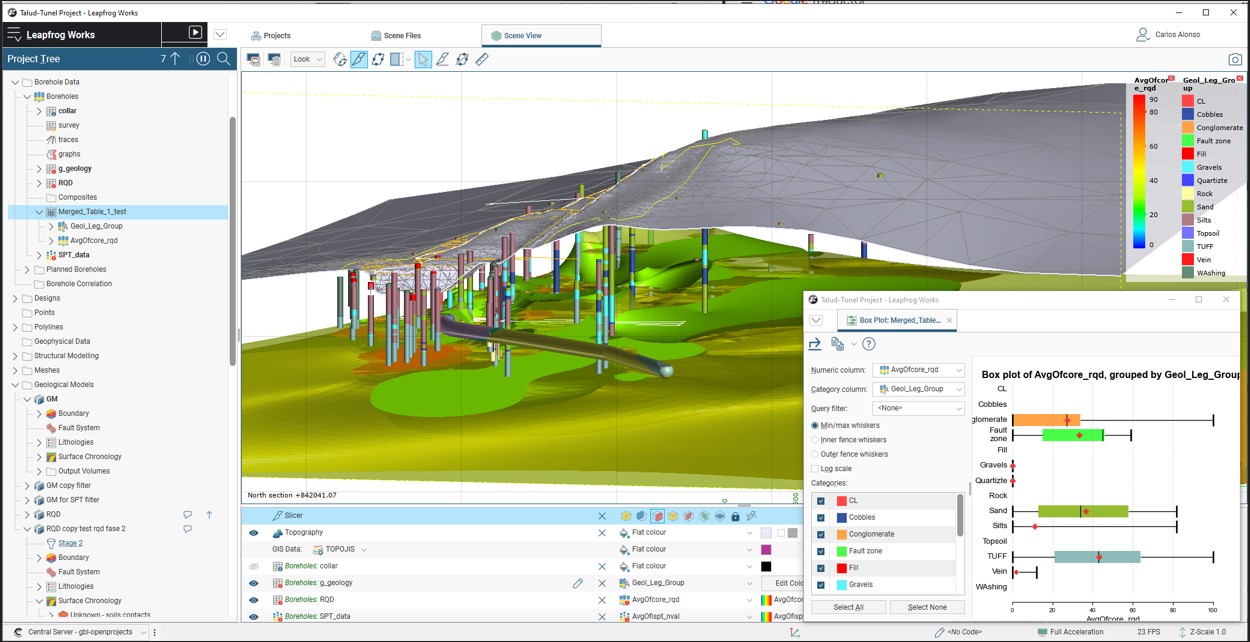The height and width of the screenshot is (642, 1250).
Task: Expand the Designs folder
Action: pos(15,298)
